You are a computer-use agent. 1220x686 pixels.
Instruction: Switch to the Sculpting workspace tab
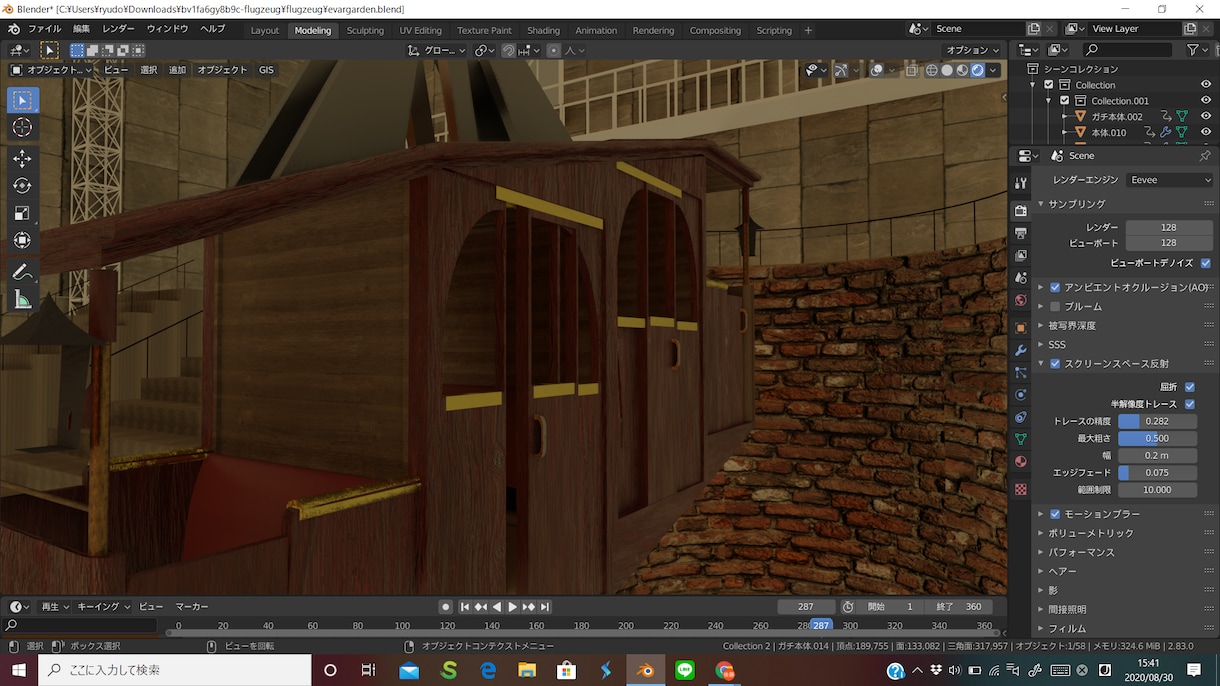[x=365, y=30]
